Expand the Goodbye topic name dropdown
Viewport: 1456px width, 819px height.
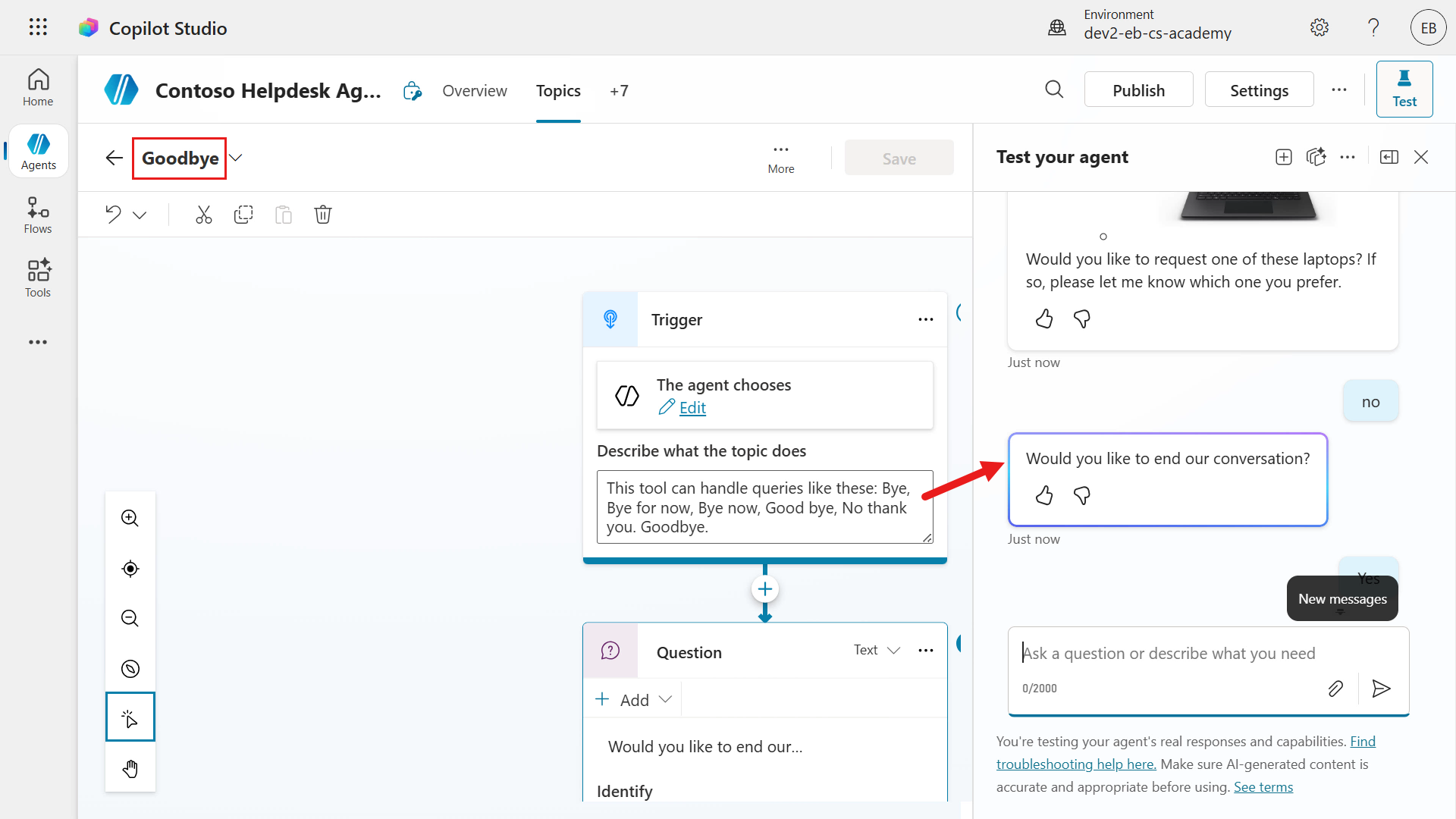(x=236, y=158)
